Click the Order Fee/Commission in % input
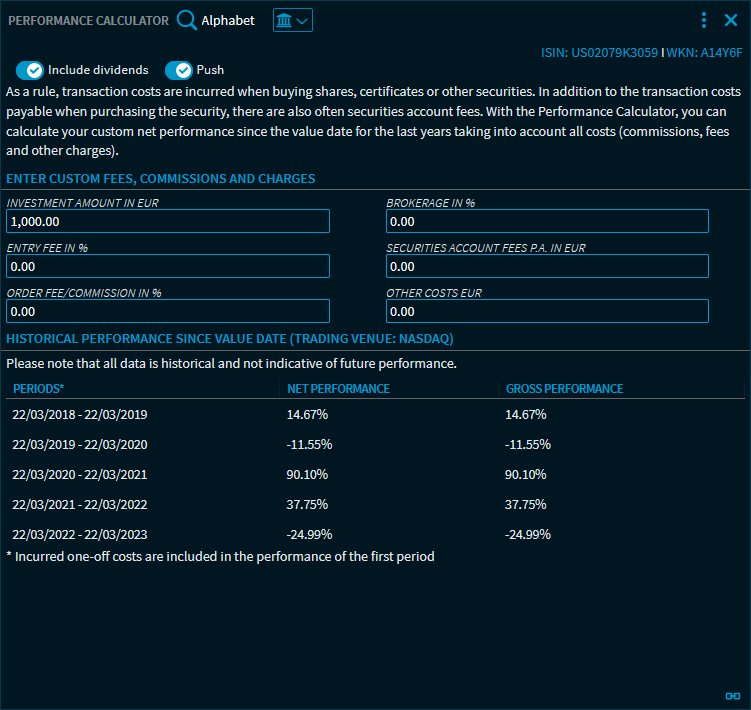 tap(168, 311)
